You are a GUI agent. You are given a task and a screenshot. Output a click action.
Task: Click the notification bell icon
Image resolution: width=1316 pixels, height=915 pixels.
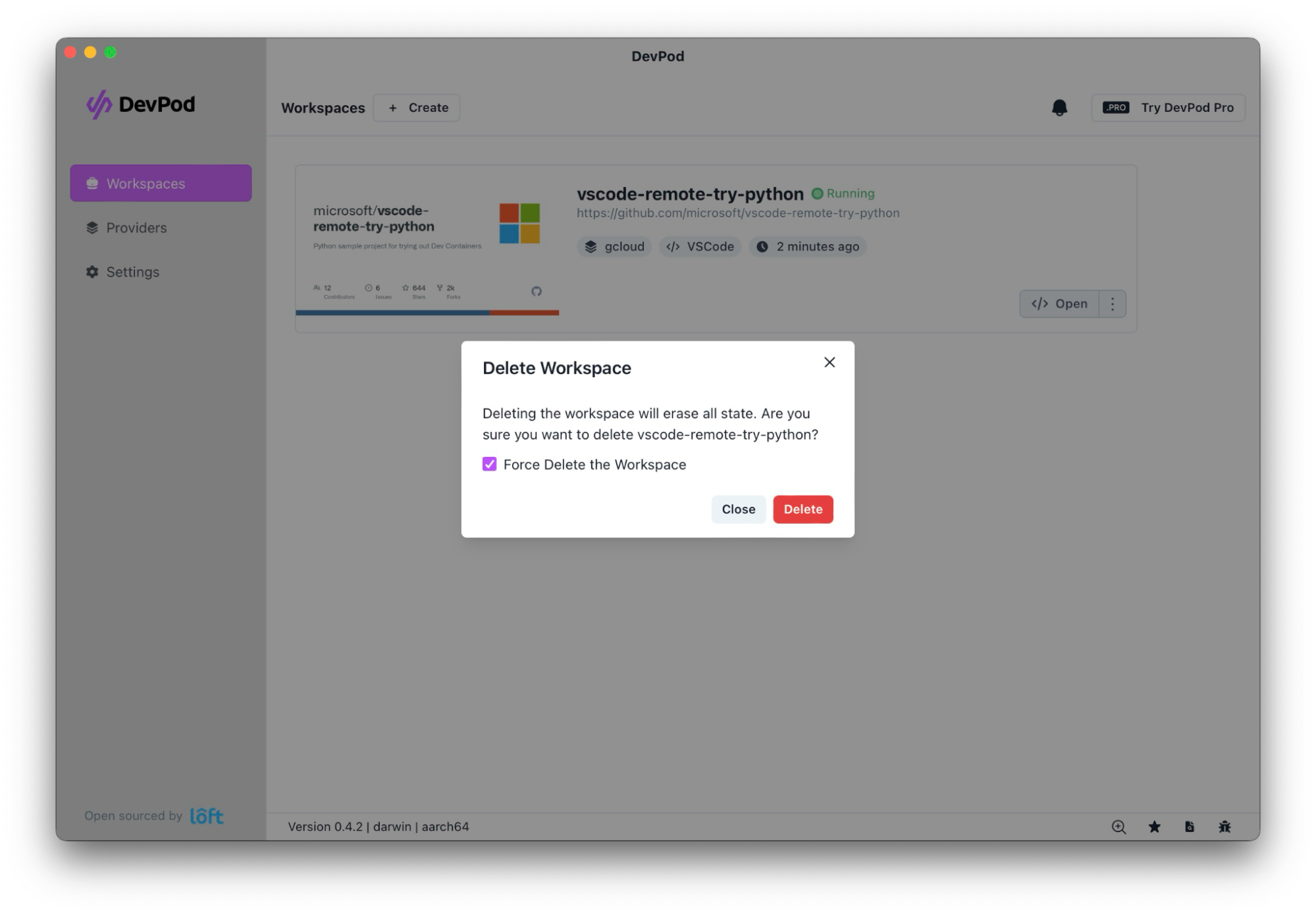pyautogui.click(x=1059, y=107)
